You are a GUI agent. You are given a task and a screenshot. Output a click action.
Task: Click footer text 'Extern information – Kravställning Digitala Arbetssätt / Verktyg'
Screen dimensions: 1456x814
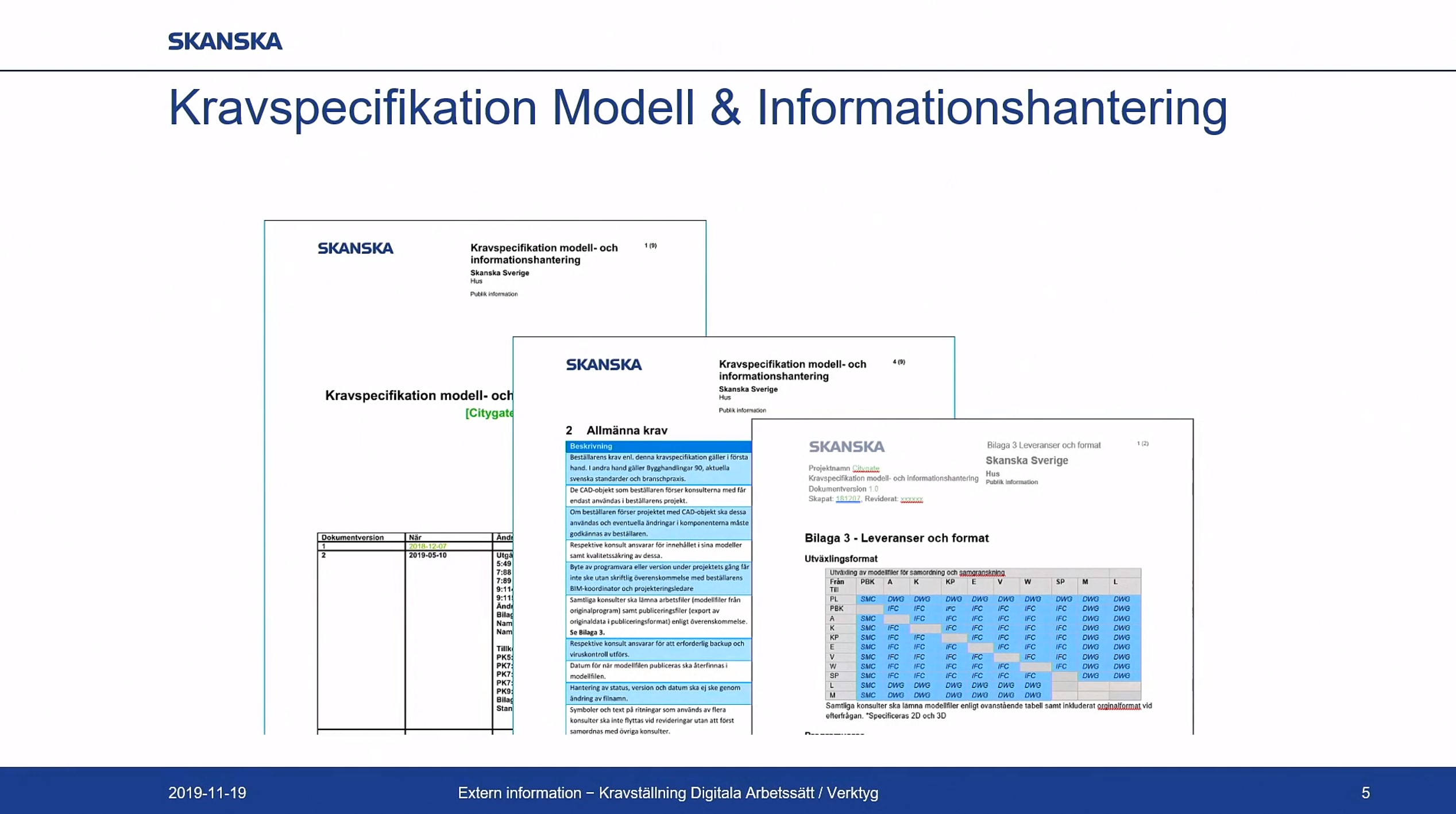pyautogui.click(x=668, y=793)
